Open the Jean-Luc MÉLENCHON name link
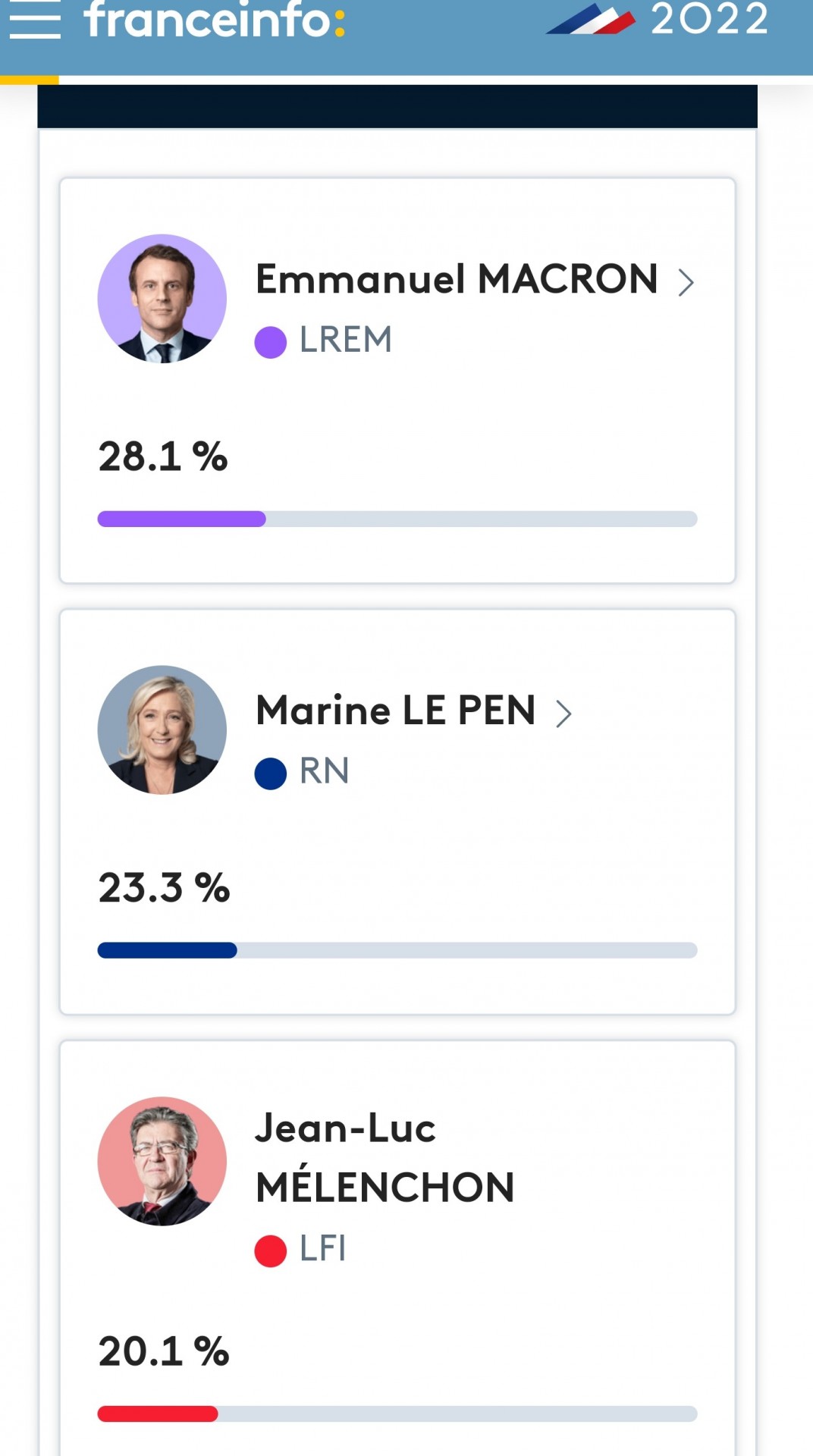This screenshot has width=813, height=1456. [385, 1157]
